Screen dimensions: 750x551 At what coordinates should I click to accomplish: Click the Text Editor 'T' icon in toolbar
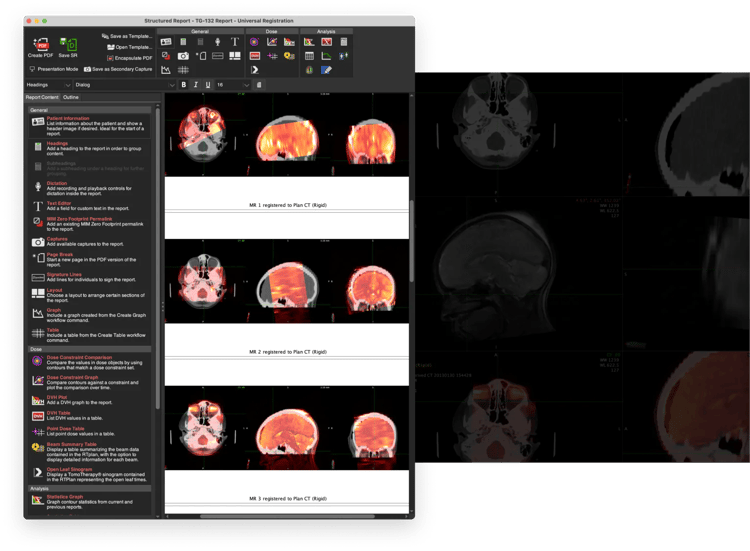(x=235, y=42)
